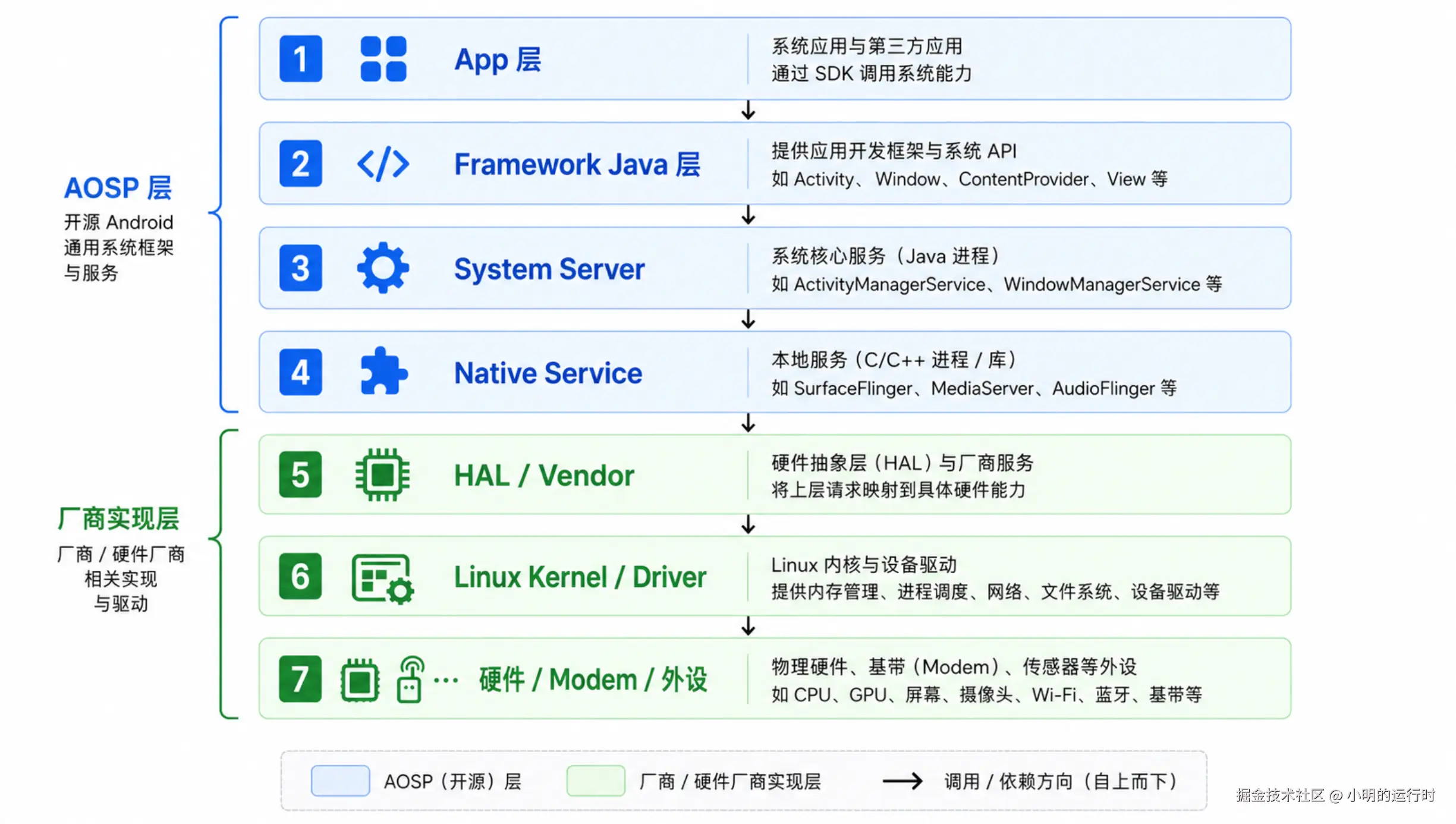Click '硬件抽象层（HAL）与厂商服务' text

pyautogui.click(x=902, y=463)
